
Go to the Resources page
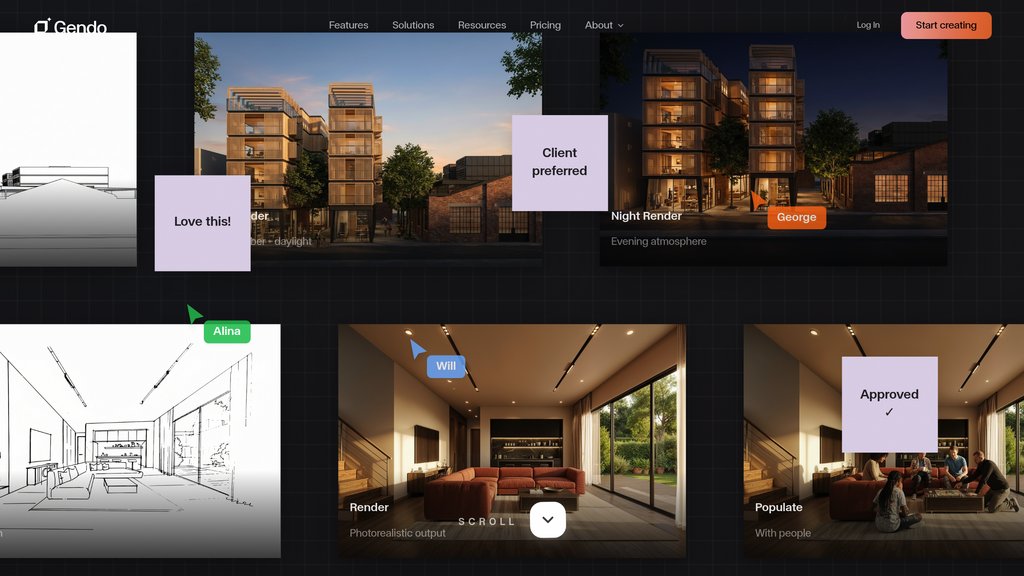482,25
